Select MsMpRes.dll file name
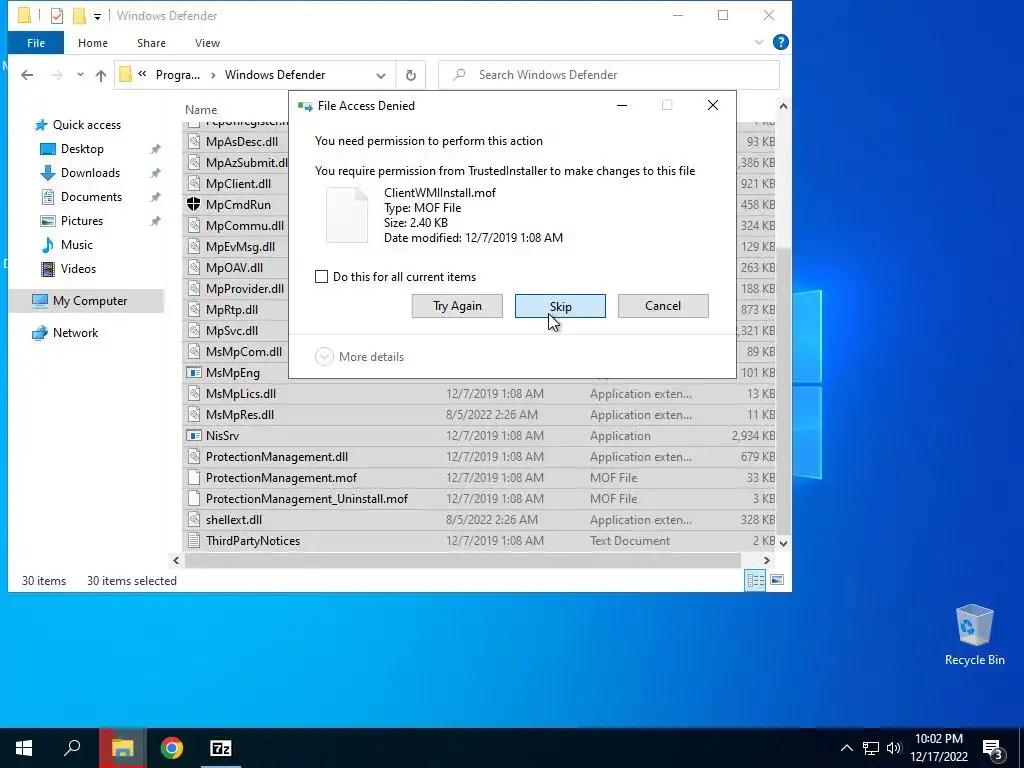This screenshot has height=768, width=1024. [x=240, y=415]
